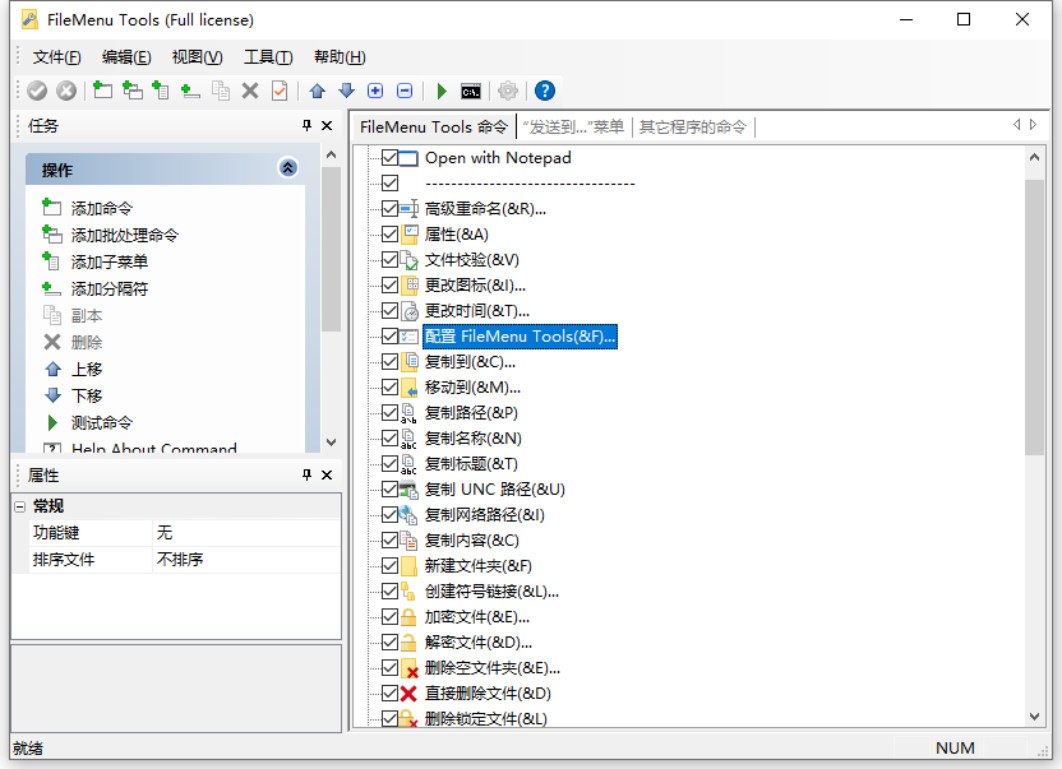This screenshot has width=1062, height=769.
Task: Open the 排序文件 value field showing 不排序
Action: (247, 559)
